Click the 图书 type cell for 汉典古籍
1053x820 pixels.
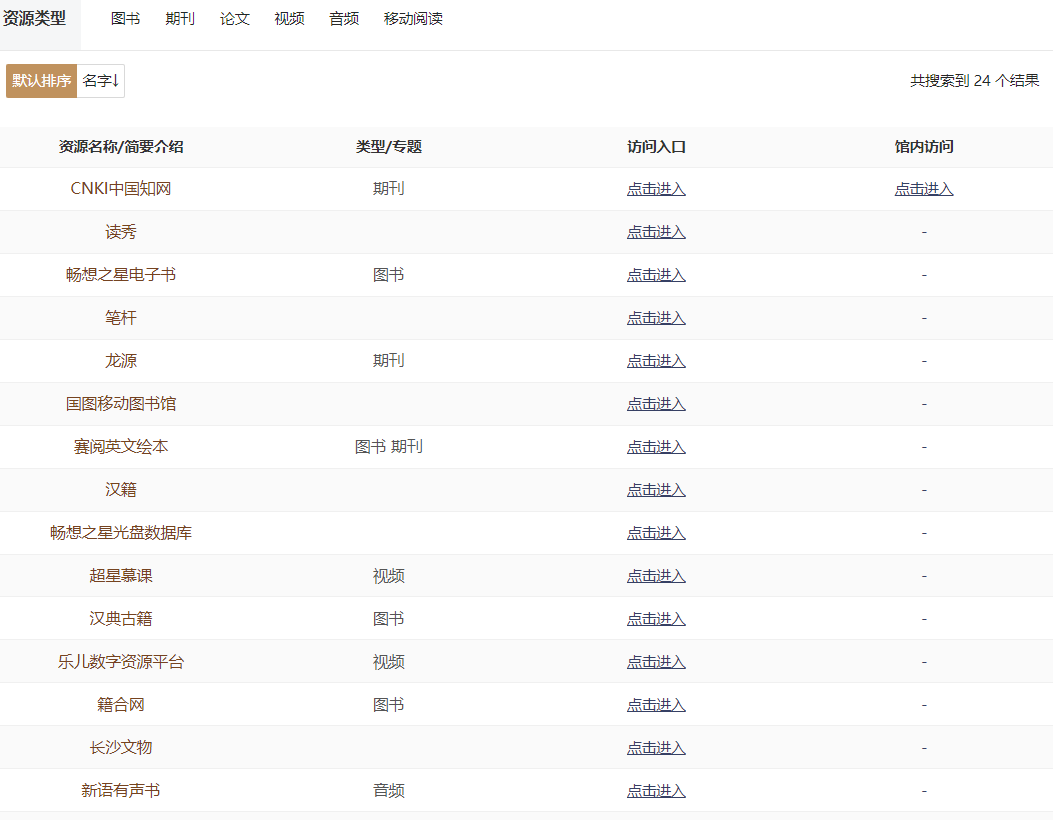click(389, 619)
